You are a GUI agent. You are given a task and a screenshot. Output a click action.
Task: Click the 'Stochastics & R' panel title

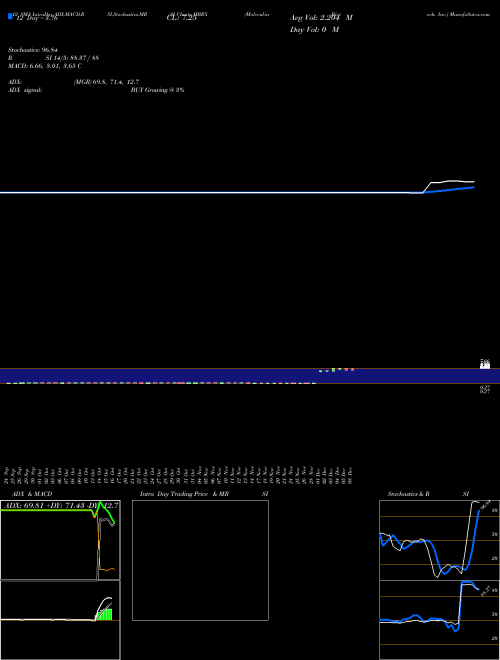[408, 494]
